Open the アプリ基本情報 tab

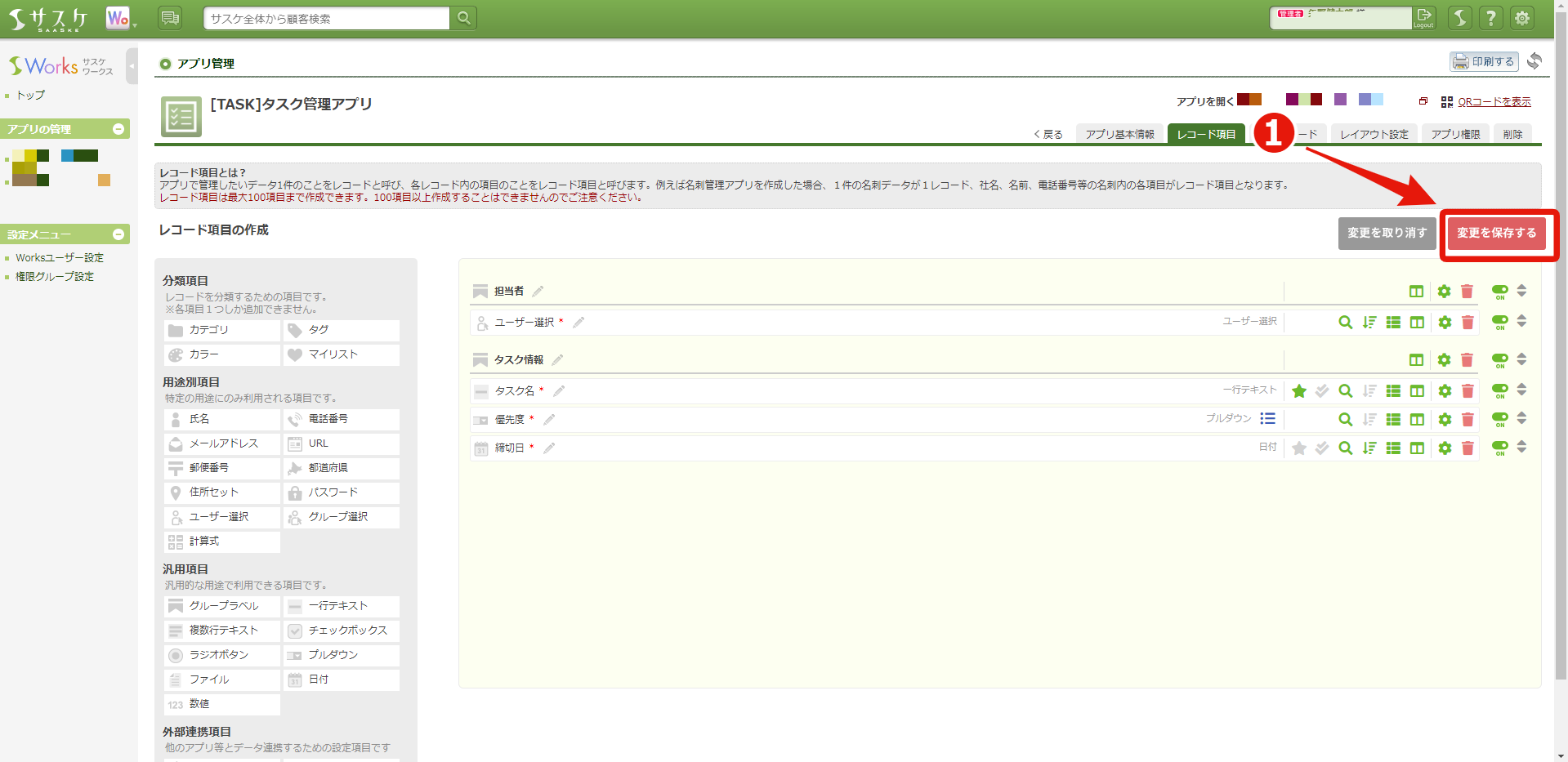(1119, 133)
